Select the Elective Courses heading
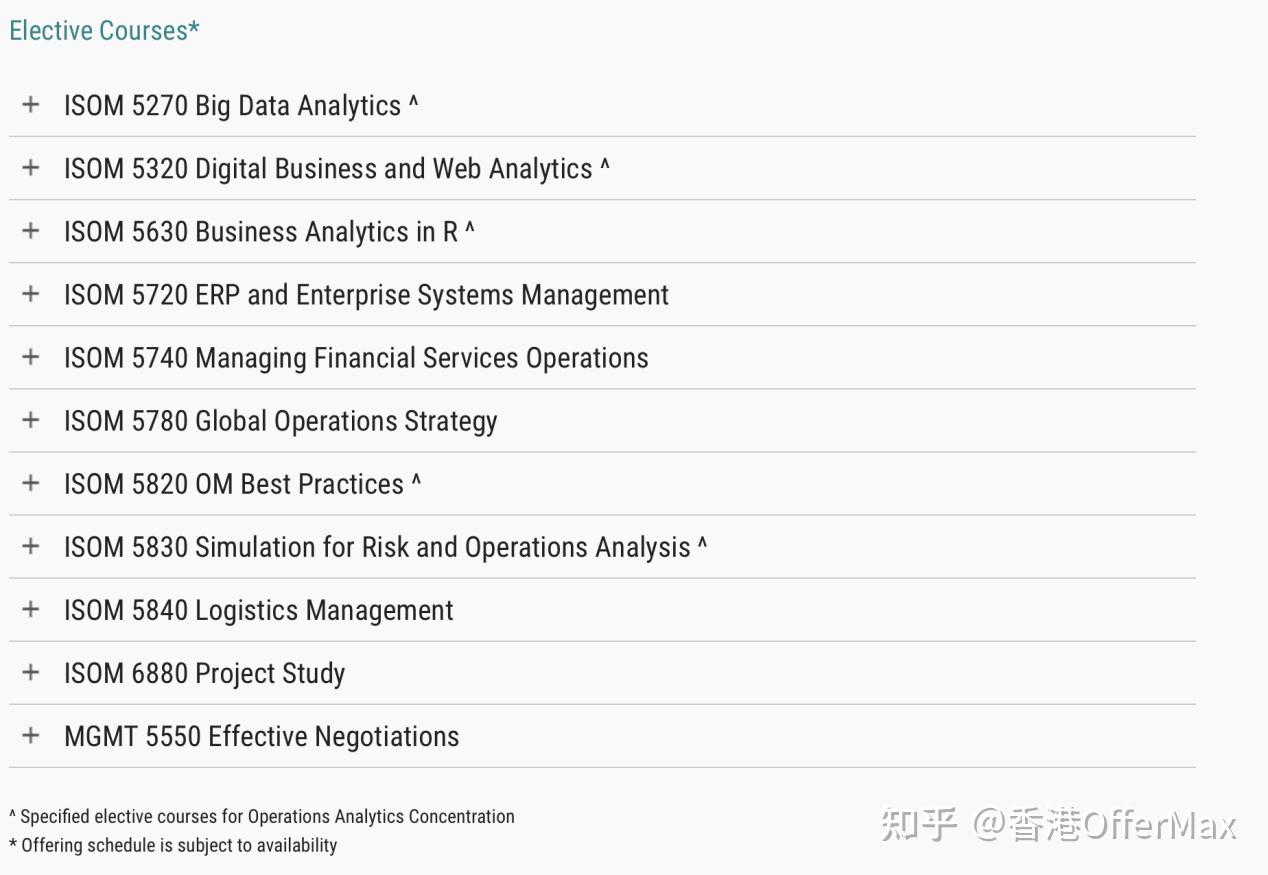Screen dimensions: 1268x875 pyautogui.click(x=104, y=30)
